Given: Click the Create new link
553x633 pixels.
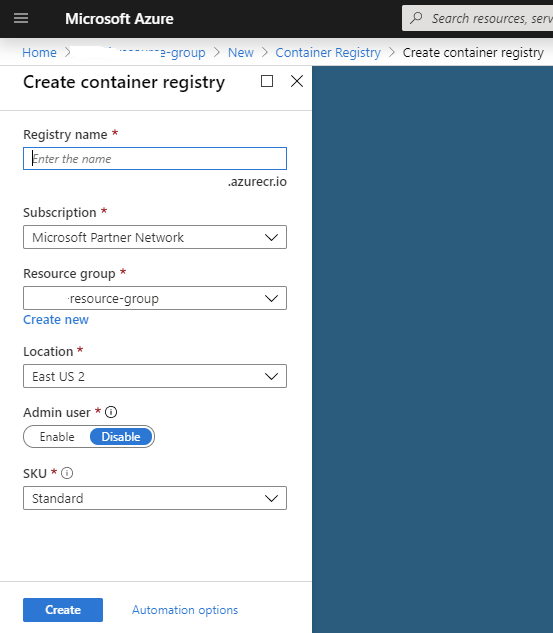Looking at the screenshot, I should pos(56,320).
